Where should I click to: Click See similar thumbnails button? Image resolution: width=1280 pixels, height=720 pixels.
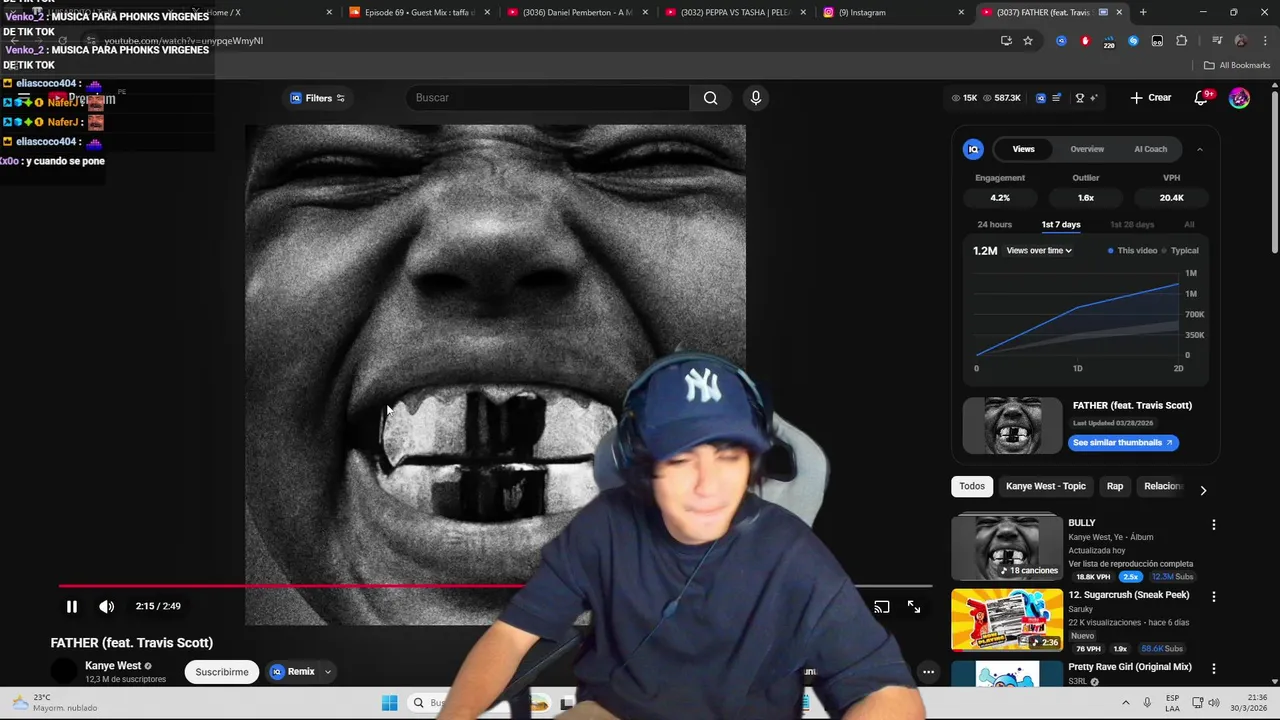[x=1123, y=442]
